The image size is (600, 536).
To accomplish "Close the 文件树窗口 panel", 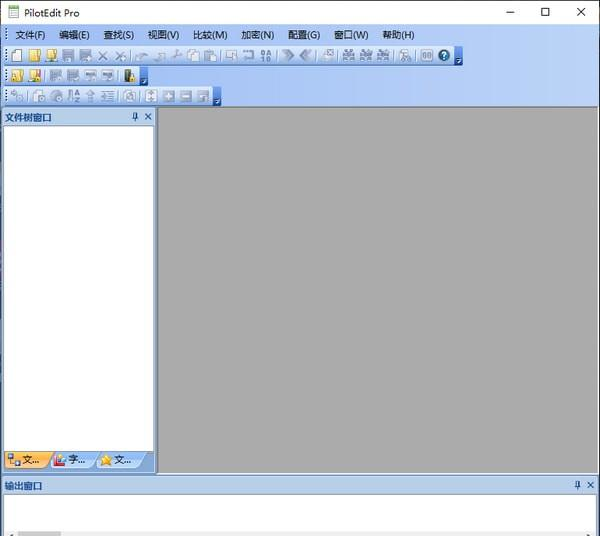I will [x=148, y=117].
